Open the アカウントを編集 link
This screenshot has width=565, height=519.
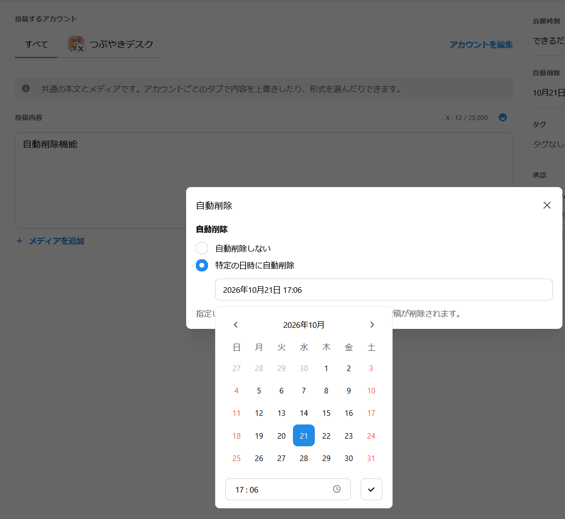click(481, 44)
